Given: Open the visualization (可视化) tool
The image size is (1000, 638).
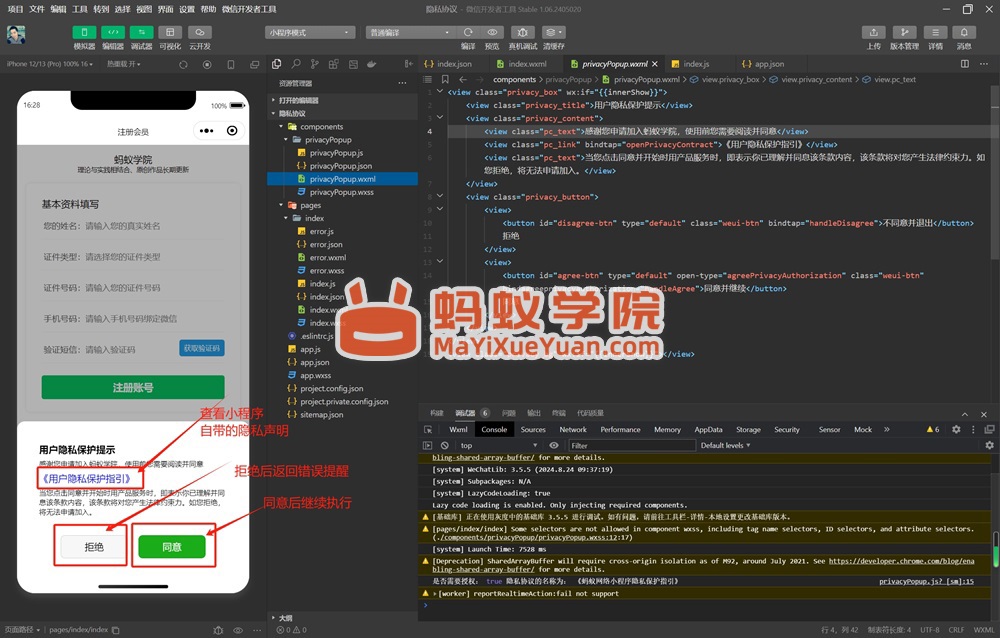Looking at the screenshot, I should pyautogui.click(x=170, y=33).
